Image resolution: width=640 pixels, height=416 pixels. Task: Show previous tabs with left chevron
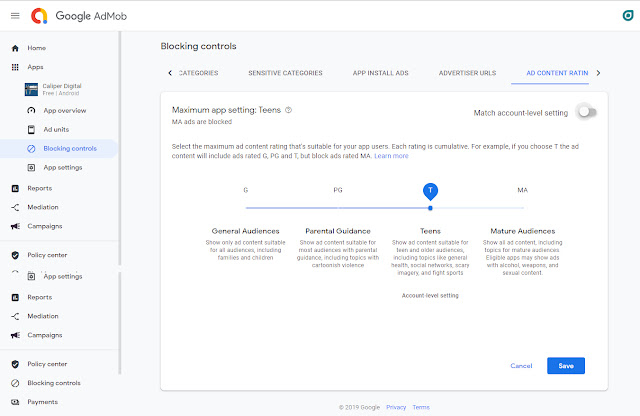tap(170, 73)
